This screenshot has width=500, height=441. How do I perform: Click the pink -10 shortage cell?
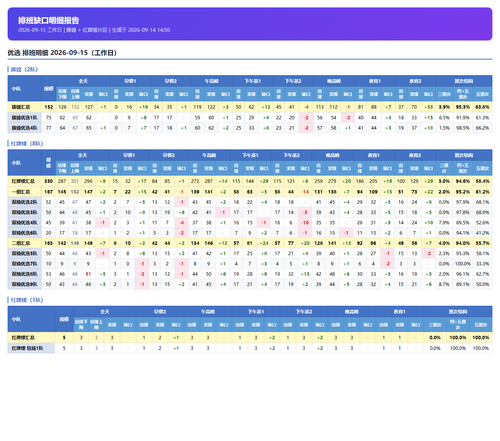(305, 223)
